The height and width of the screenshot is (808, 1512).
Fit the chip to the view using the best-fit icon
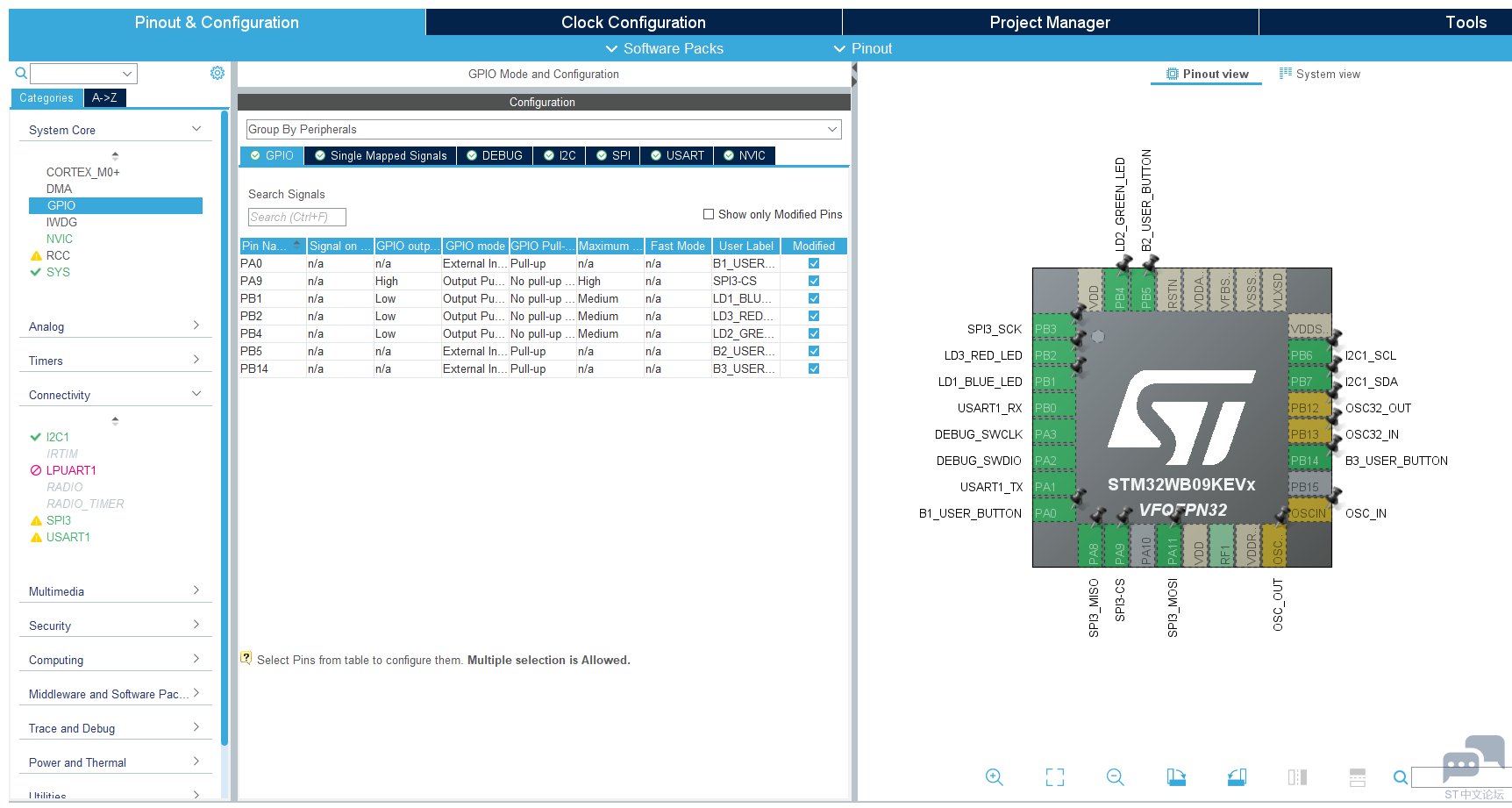coord(1055,777)
